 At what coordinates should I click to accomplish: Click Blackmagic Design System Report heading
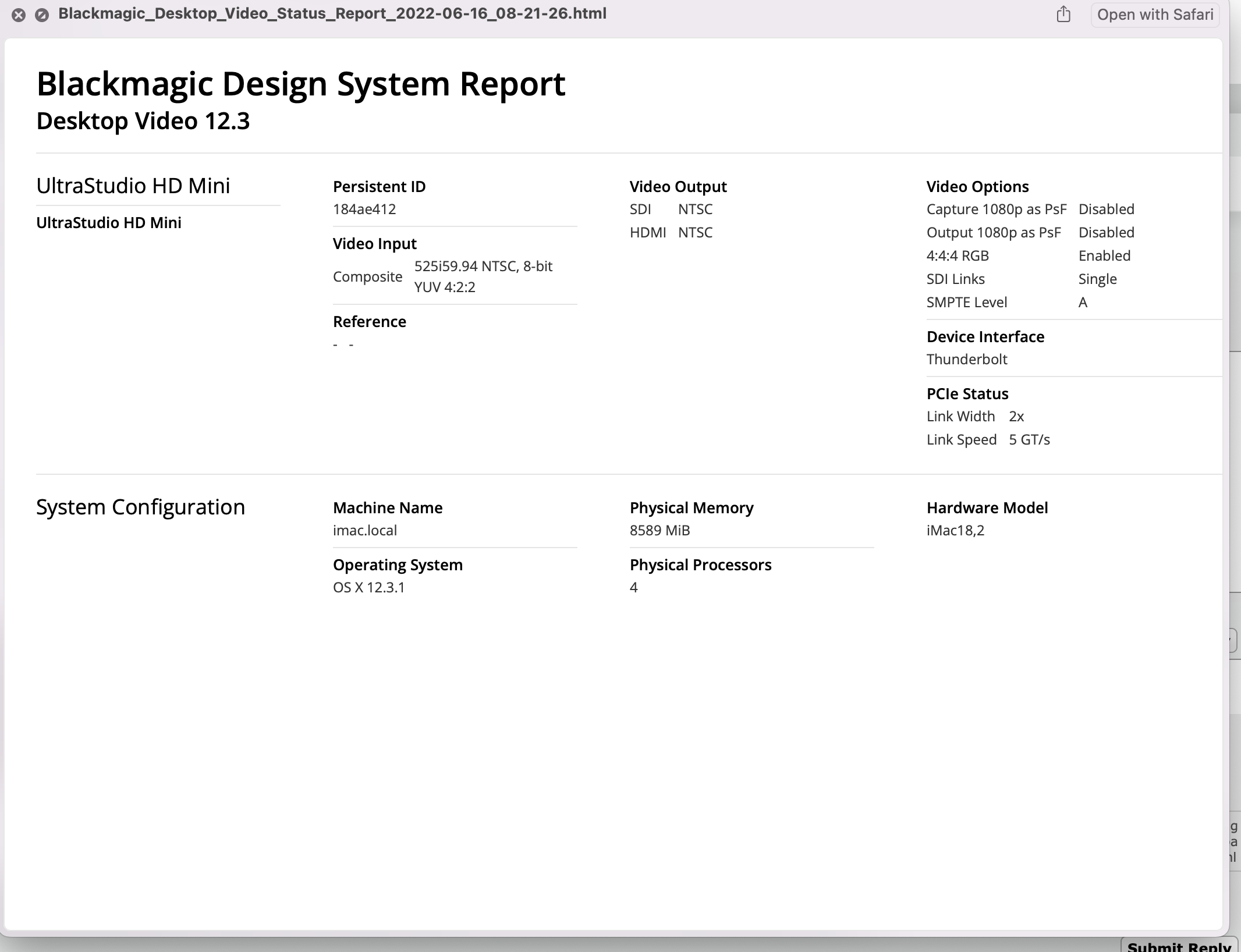tap(301, 84)
